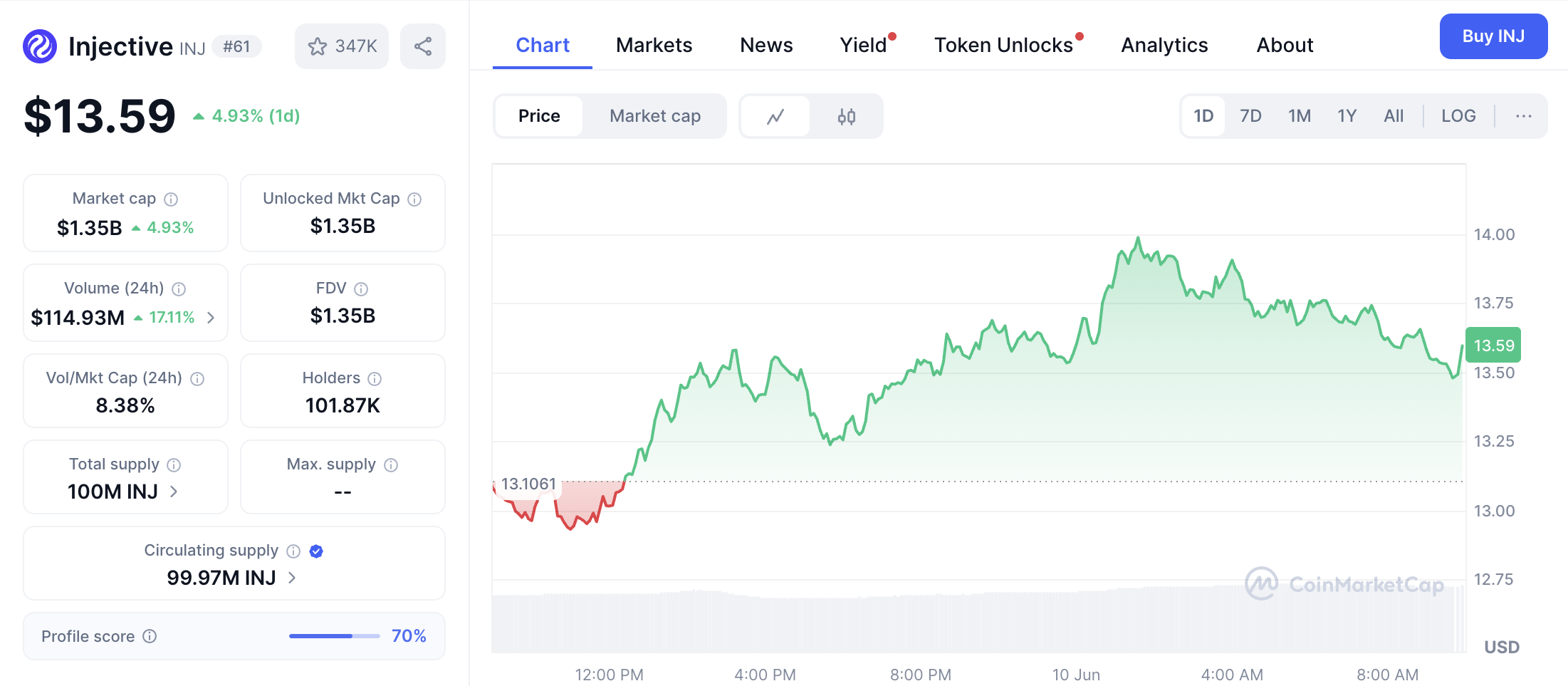The image size is (1568, 686).
Task: Add Injective to watchlist via star icon
Action: (317, 46)
